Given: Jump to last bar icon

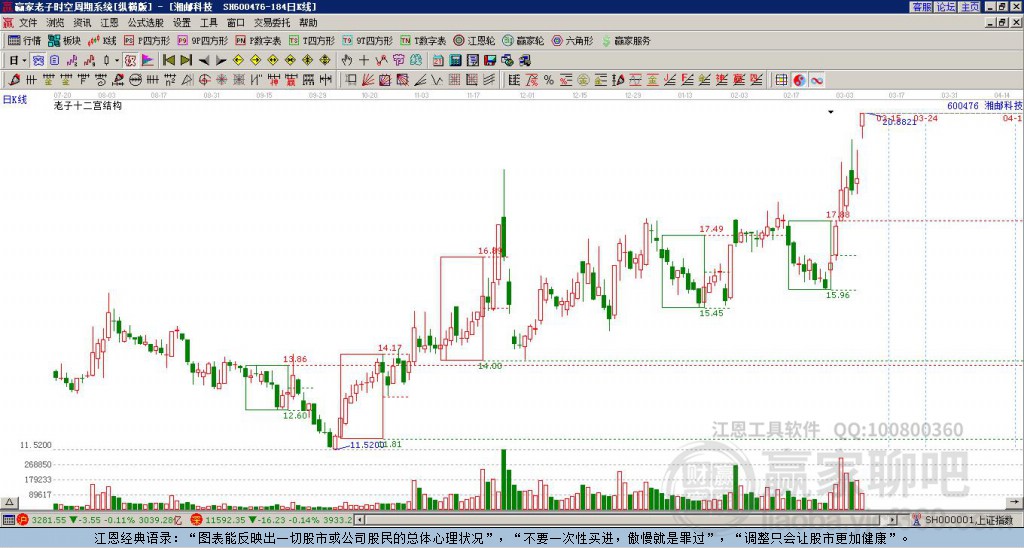Looking at the screenshot, I should [x=186, y=61].
